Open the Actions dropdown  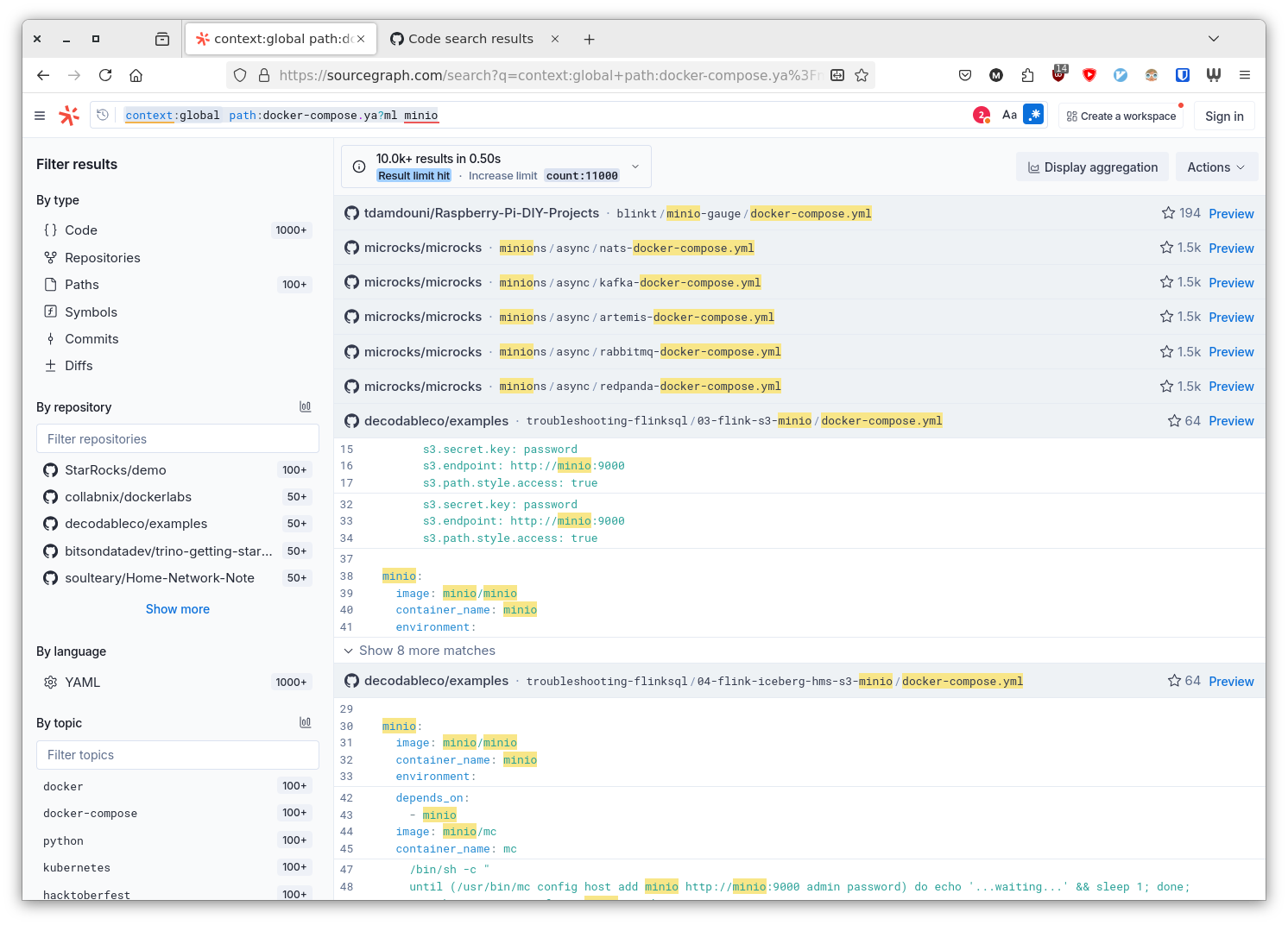click(1215, 167)
